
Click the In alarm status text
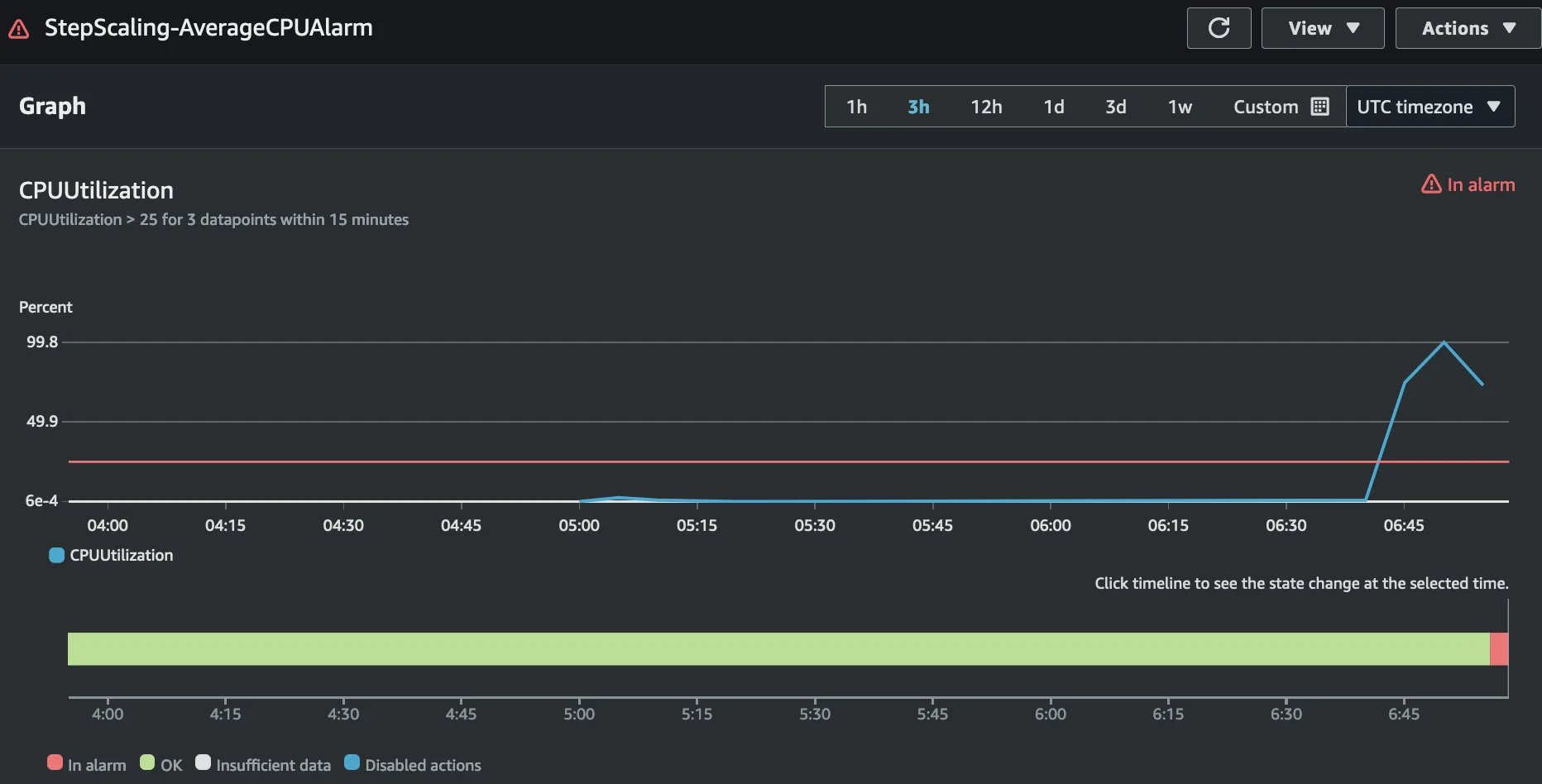pyautogui.click(x=1481, y=184)
